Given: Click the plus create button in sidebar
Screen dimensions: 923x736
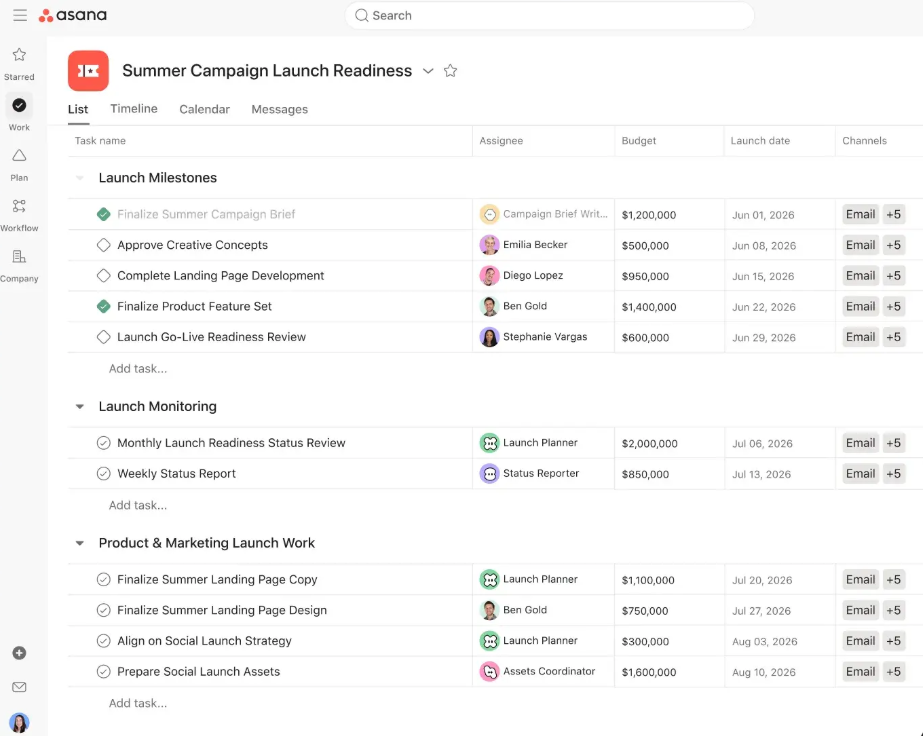Looking at the screenshot, I should [x=19, y=653].
